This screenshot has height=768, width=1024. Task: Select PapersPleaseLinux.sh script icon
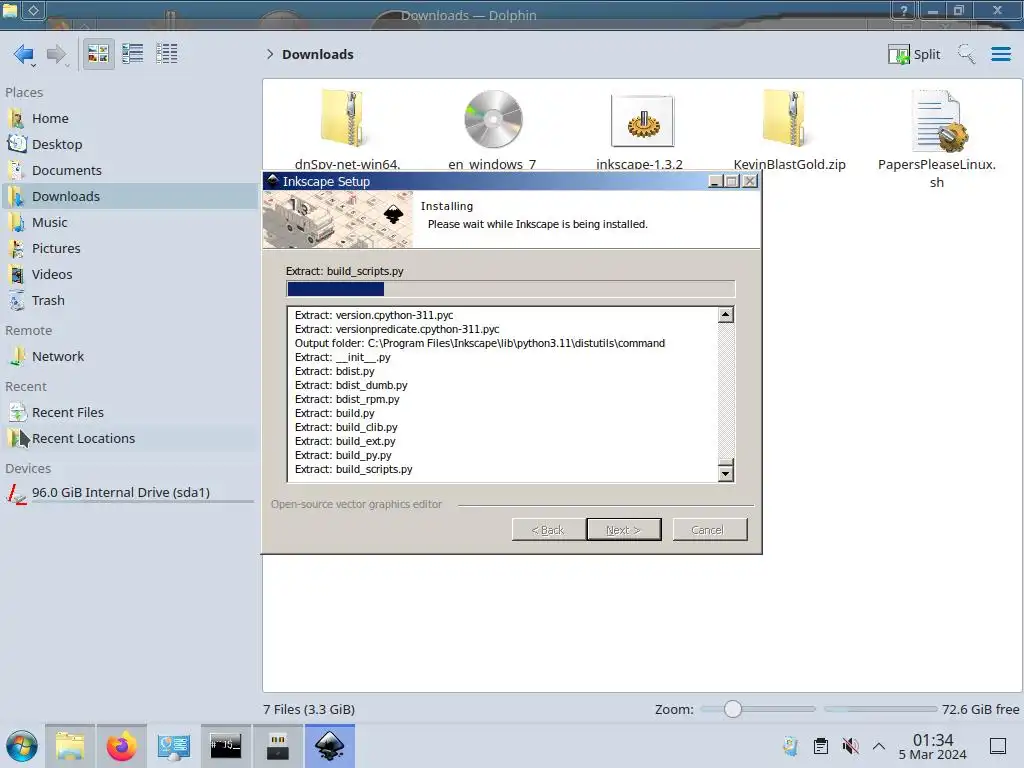[938, 121]
